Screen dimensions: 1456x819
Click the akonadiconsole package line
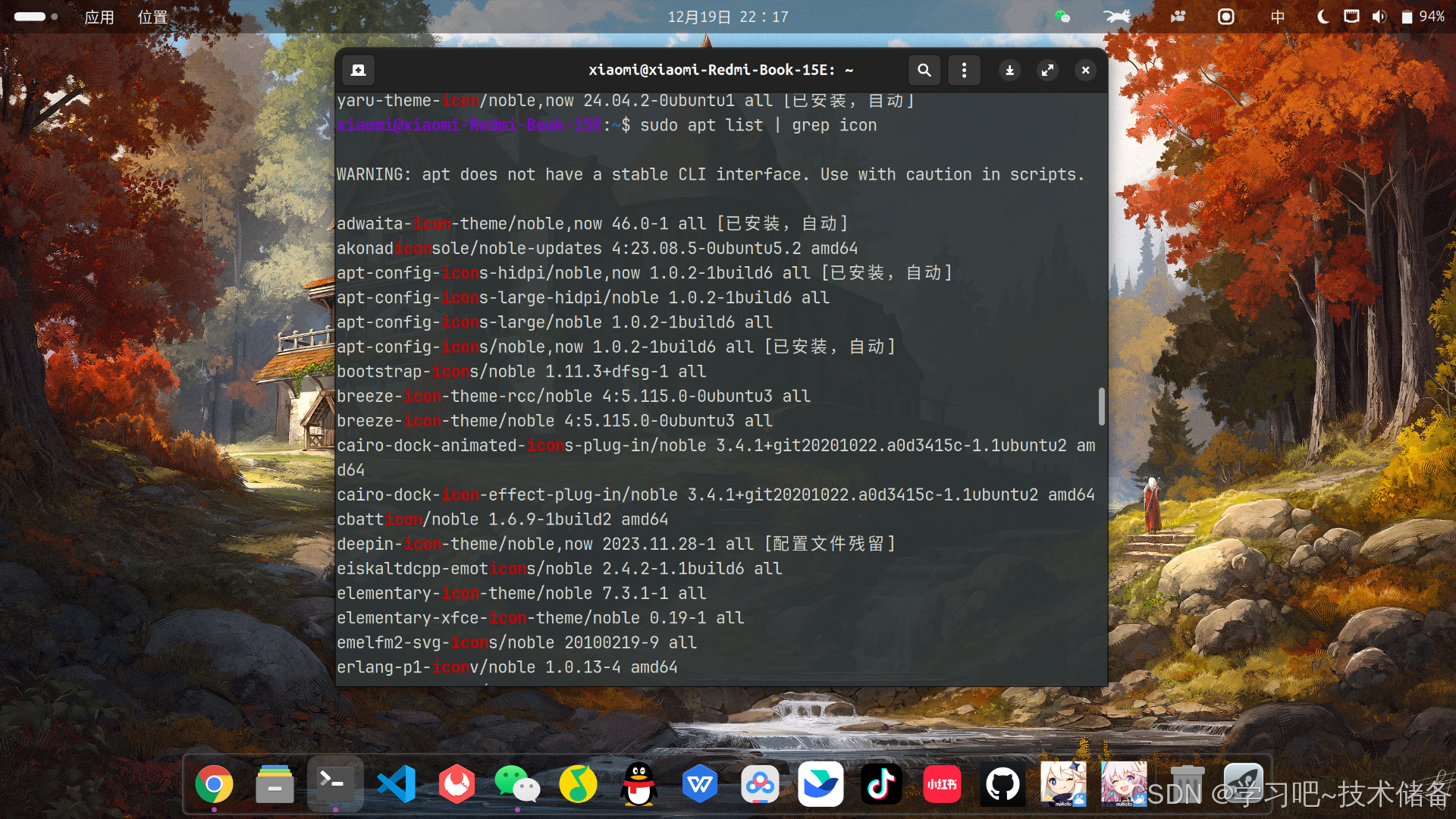597,248
